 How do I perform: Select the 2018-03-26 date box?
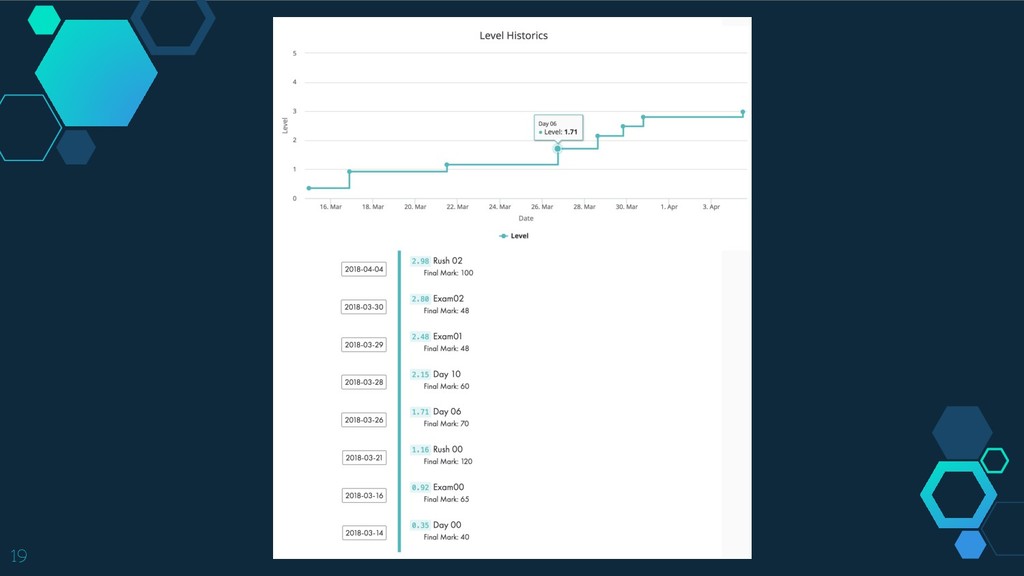[364, 420]
